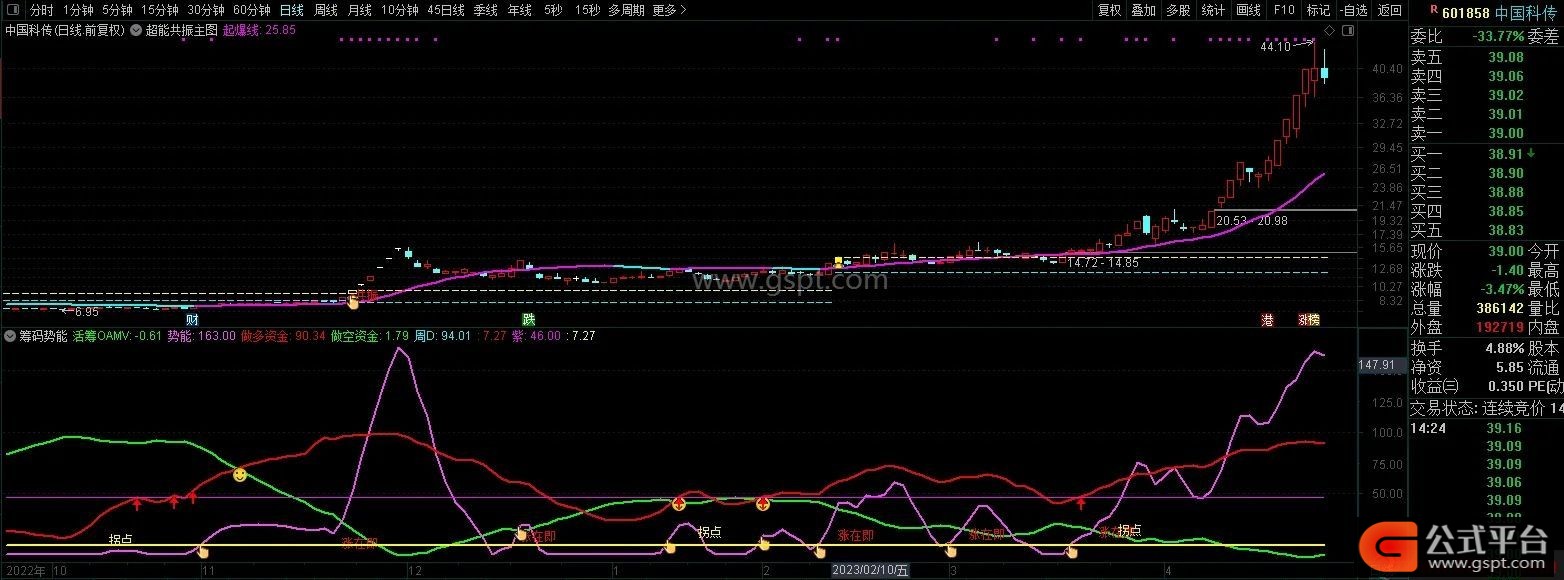
Task: Open the 多股 multi-stock view
Action: pyautogui.click(x=1178, y=11)
